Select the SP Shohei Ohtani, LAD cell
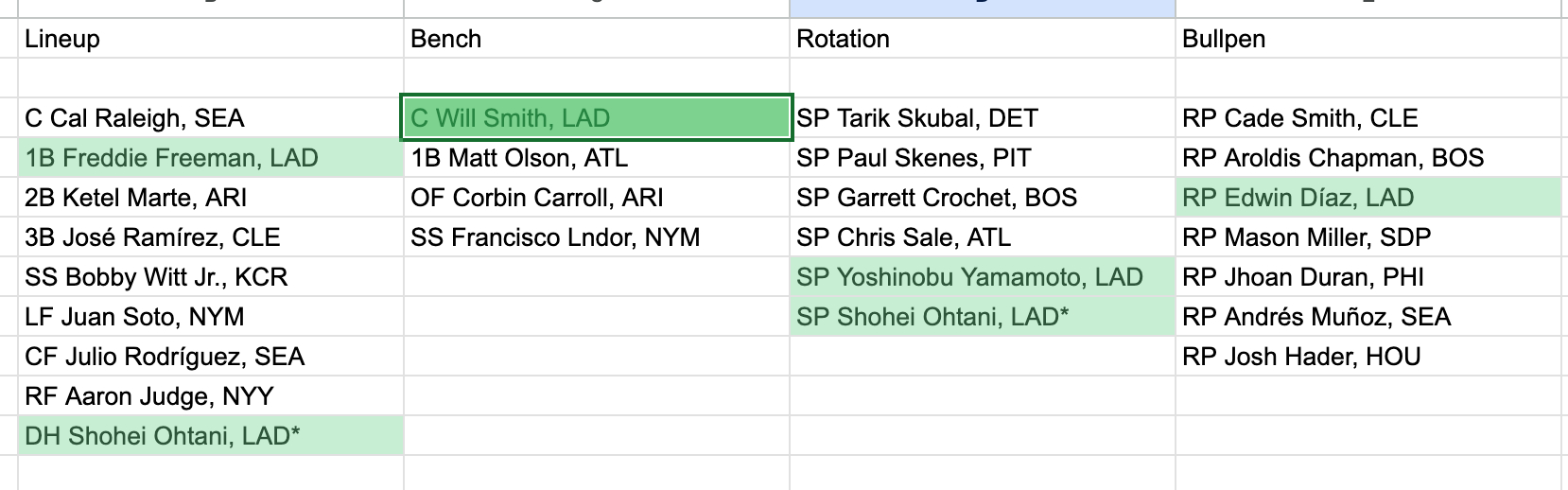This screenshot has width=1568, height=490. (x=982, y=317)
